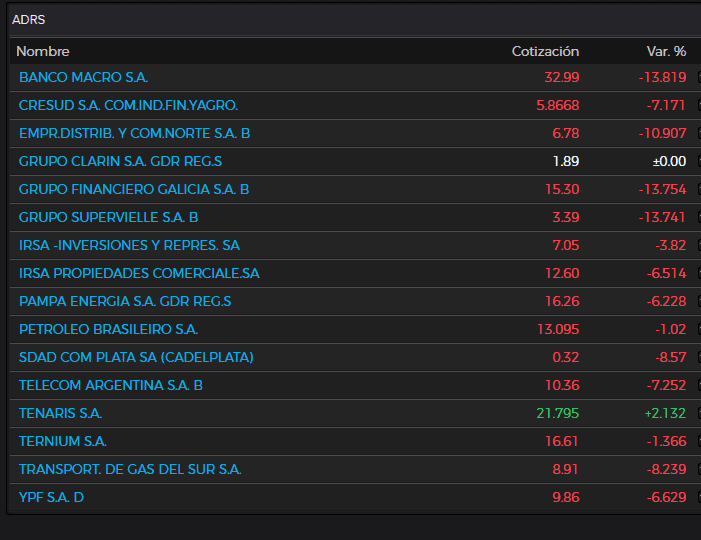Open the TENARIS S.A. link
701x540 pixels.
[x=60, y=413]
